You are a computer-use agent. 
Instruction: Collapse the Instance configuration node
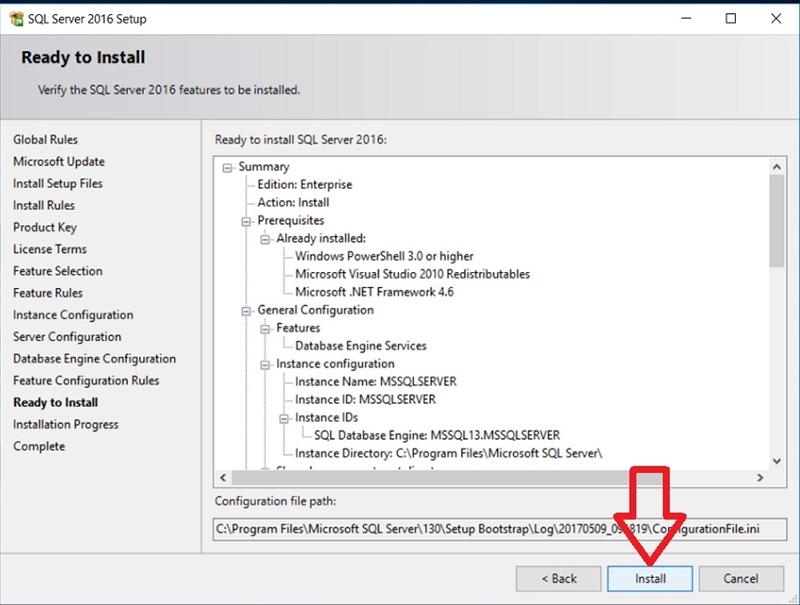pyautogui.click(x=267, y=365)
